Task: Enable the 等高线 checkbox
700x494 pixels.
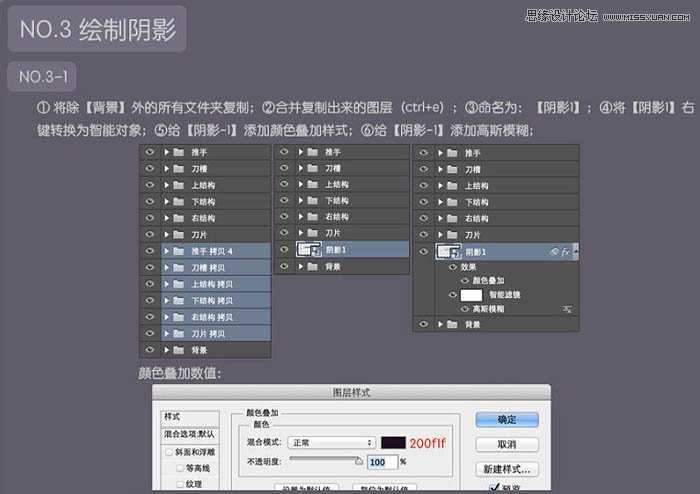Action: click(x=180, y=468)
